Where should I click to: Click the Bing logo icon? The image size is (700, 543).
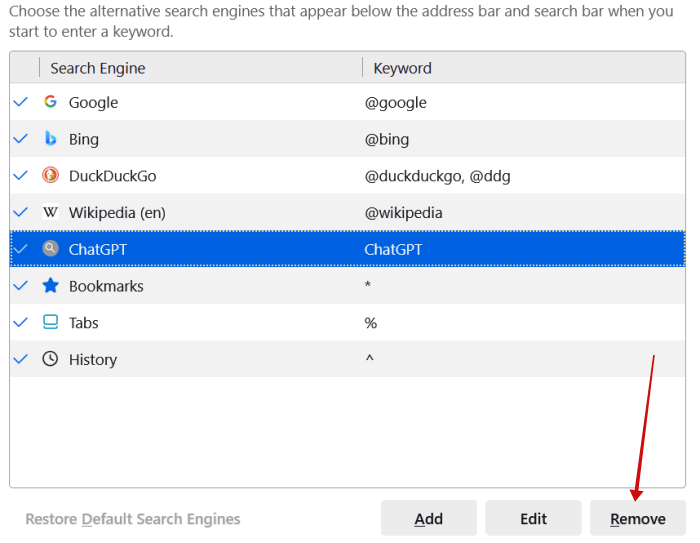(x=50, y=138)
